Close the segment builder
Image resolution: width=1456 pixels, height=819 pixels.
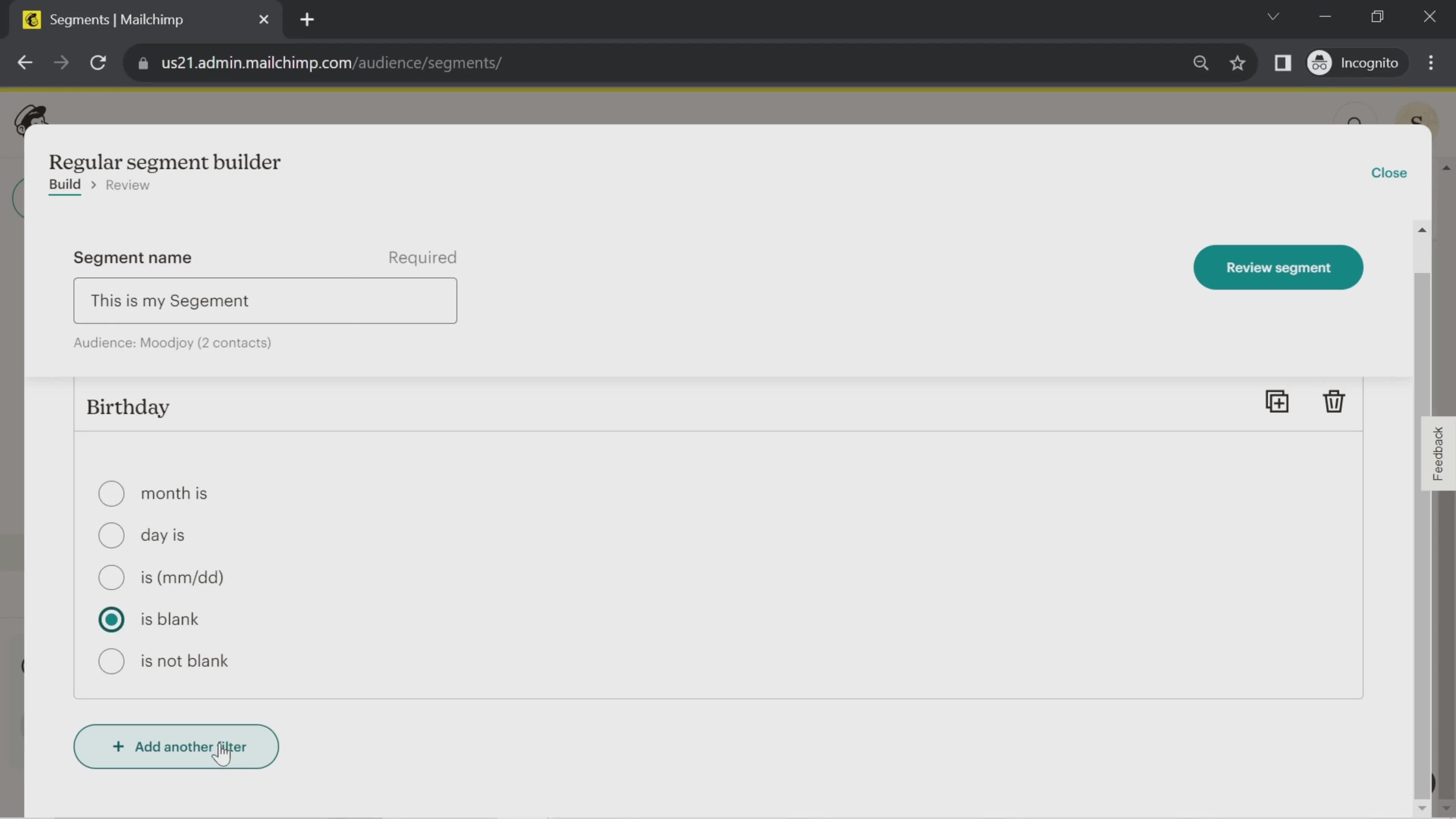(1389, 173)
